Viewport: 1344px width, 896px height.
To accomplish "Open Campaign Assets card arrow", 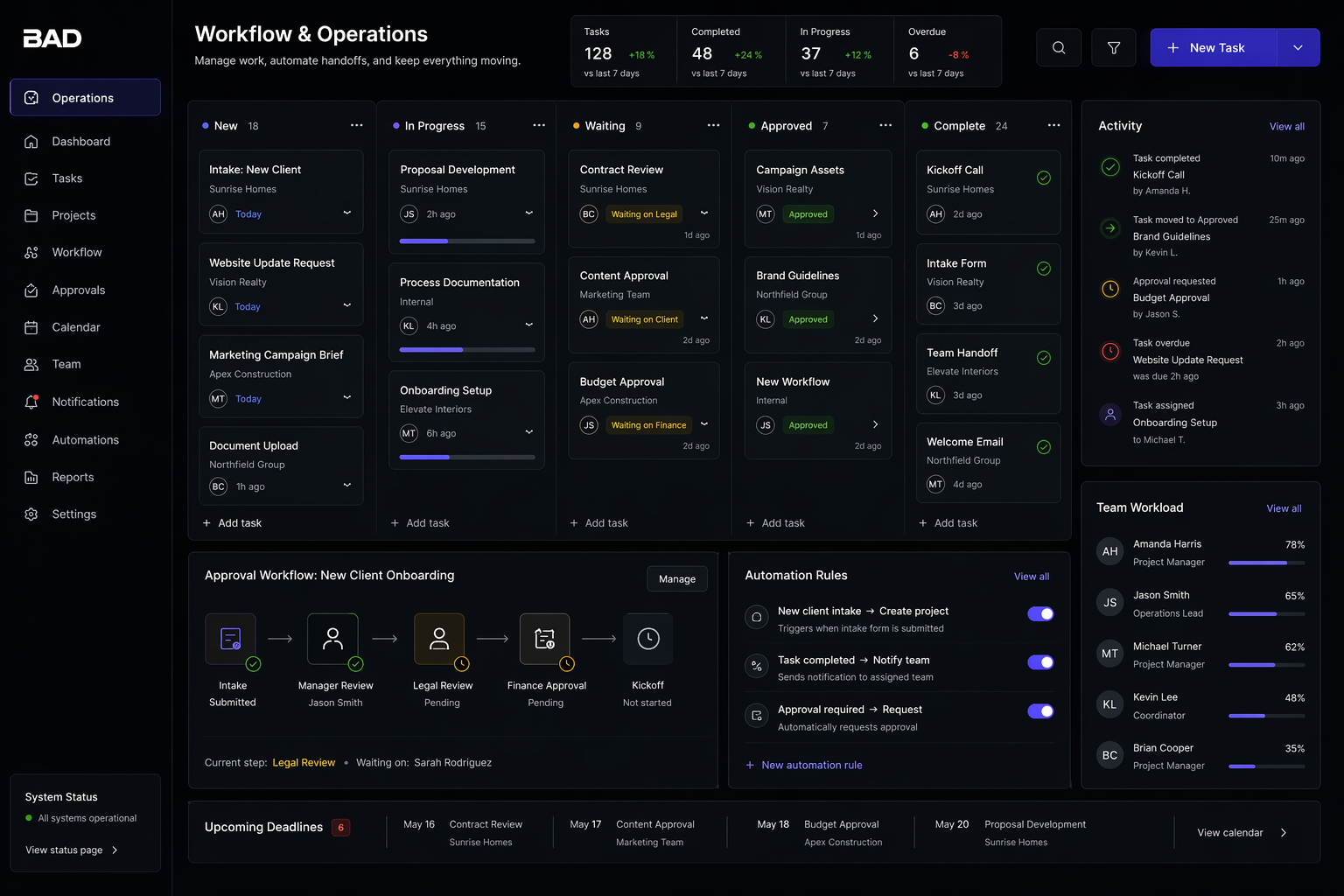I will 875,213.
